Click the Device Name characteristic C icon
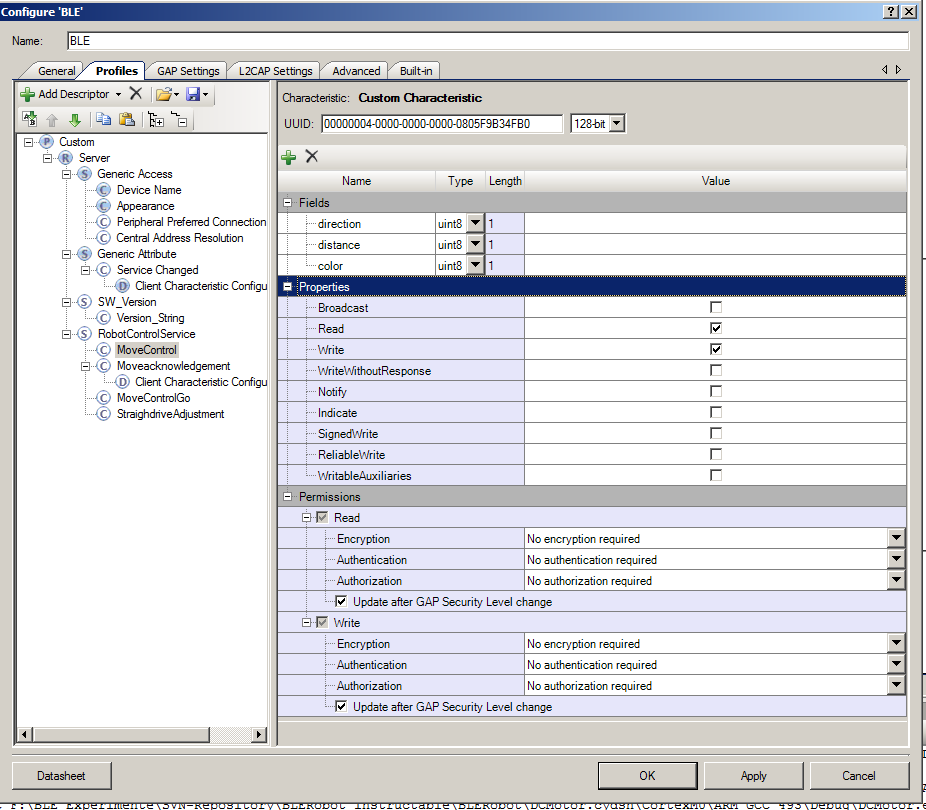 pyautogui.click(x=103, y=190)
